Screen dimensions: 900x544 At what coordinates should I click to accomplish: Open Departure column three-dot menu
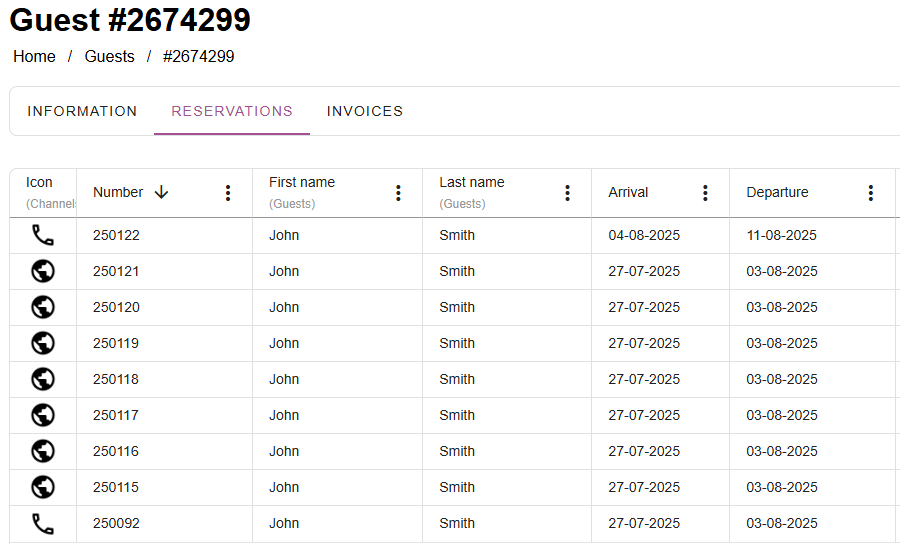coord(871,193)
